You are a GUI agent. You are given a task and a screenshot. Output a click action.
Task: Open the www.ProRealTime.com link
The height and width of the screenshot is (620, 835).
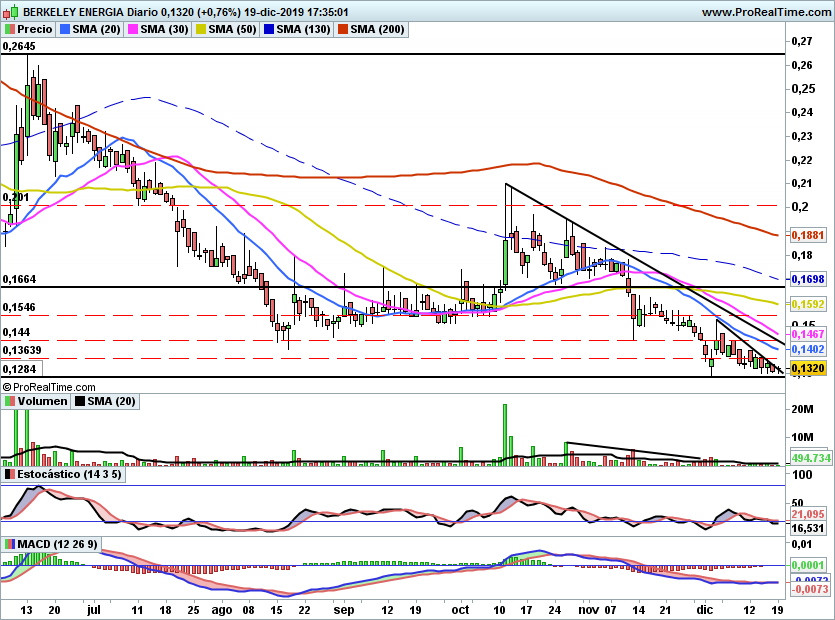pyautogui.click(x=765, y=12)
